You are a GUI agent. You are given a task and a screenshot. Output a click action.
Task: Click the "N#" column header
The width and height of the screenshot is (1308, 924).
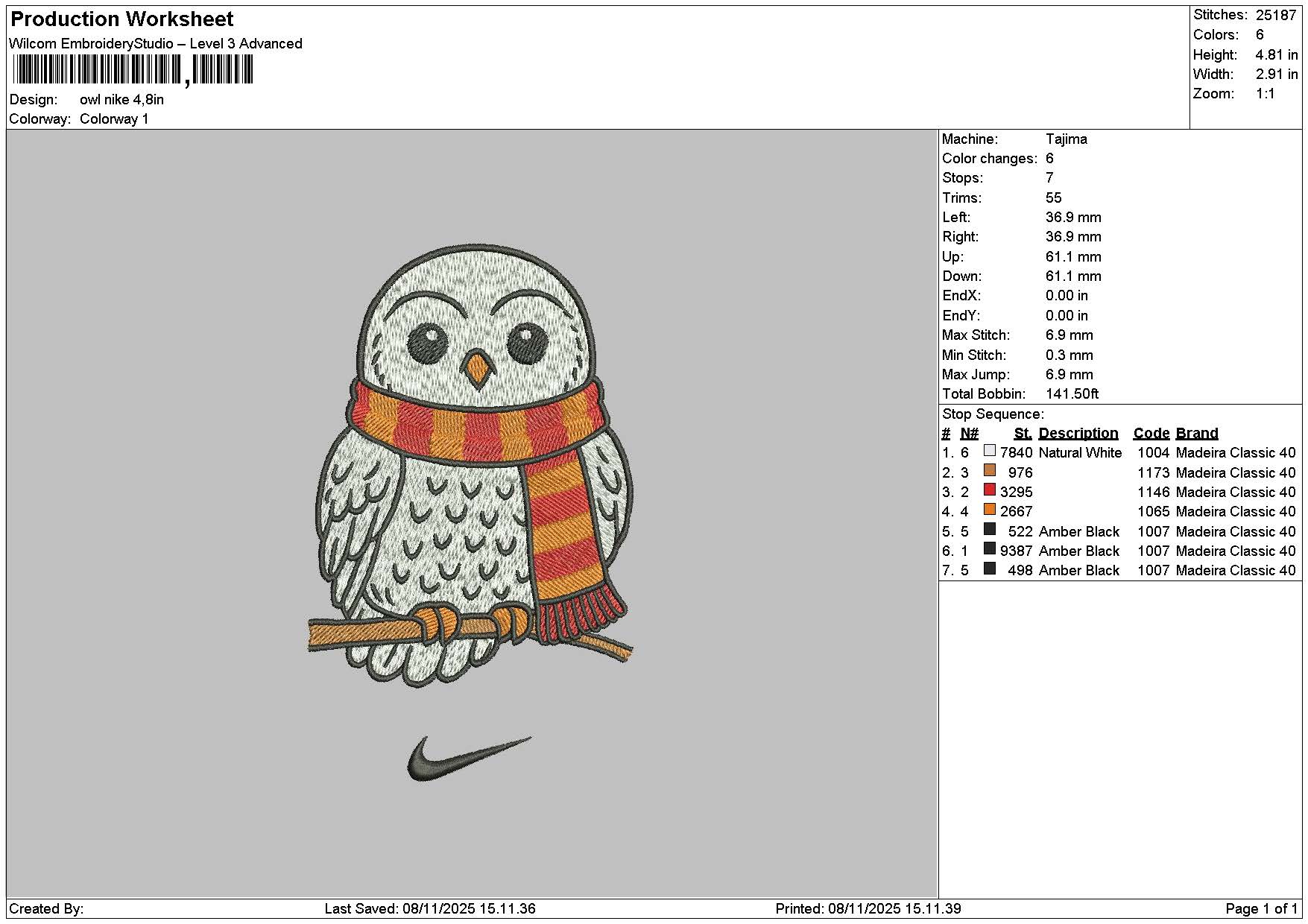(970, 434)
